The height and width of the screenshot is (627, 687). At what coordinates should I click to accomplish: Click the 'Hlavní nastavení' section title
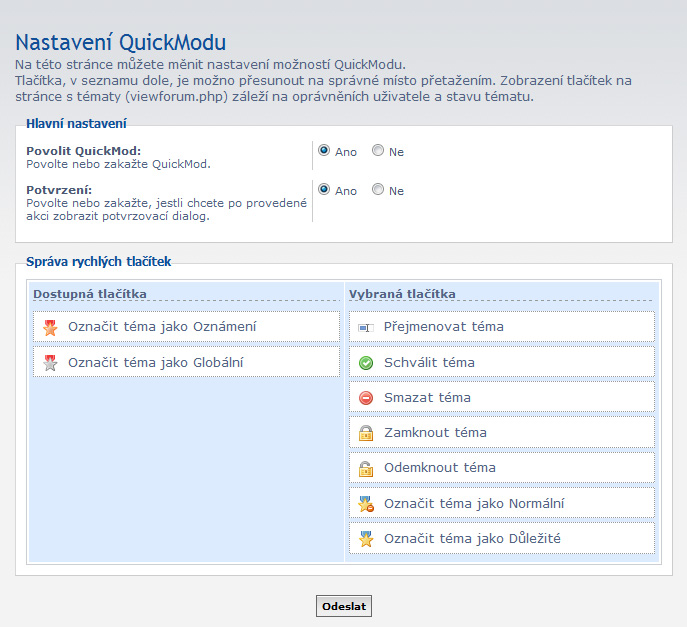(76, 124)
